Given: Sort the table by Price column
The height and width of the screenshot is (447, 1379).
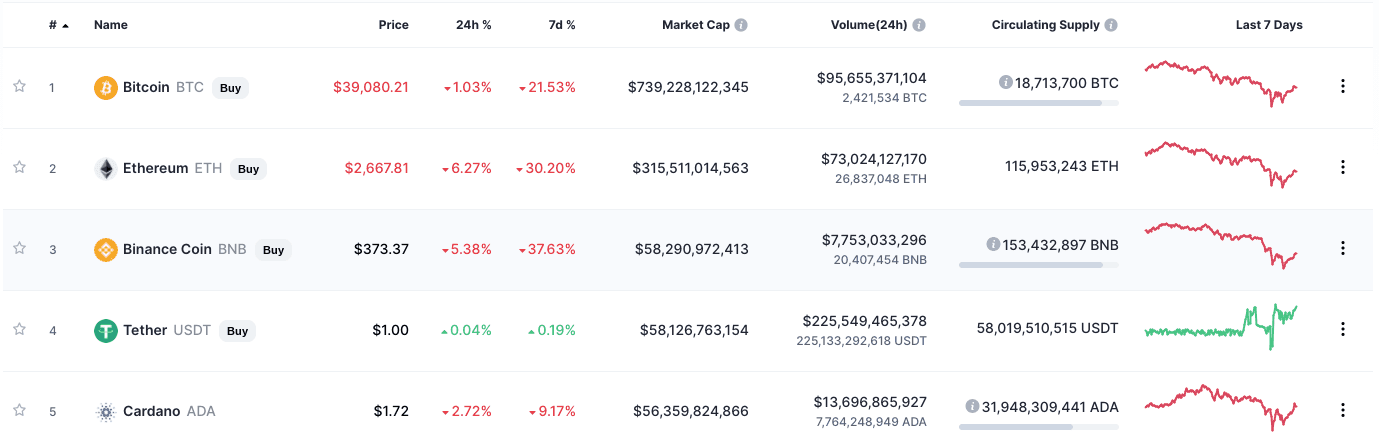Looking at the screenshot, I should click(x=393, y=25).
